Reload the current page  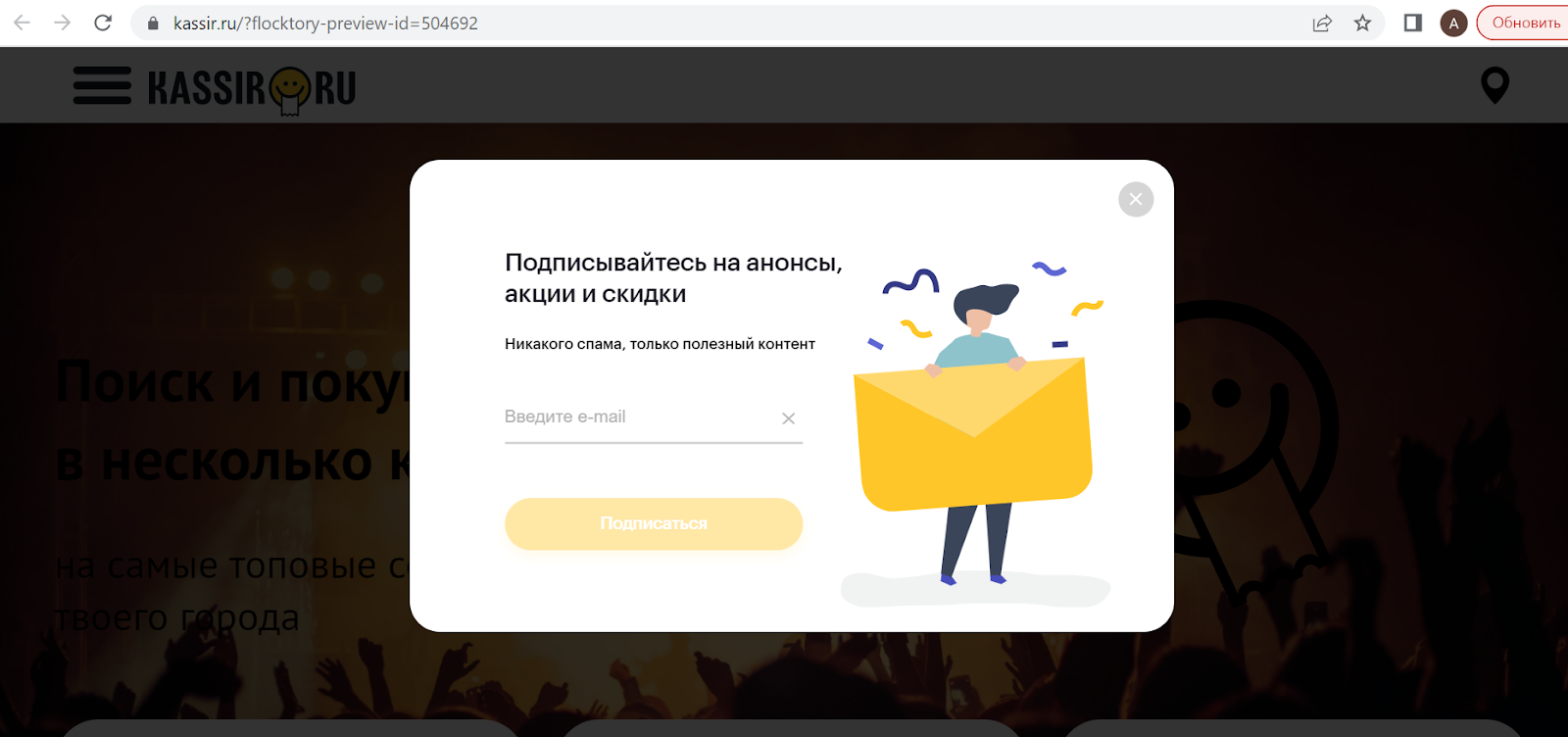pos(103,23)
